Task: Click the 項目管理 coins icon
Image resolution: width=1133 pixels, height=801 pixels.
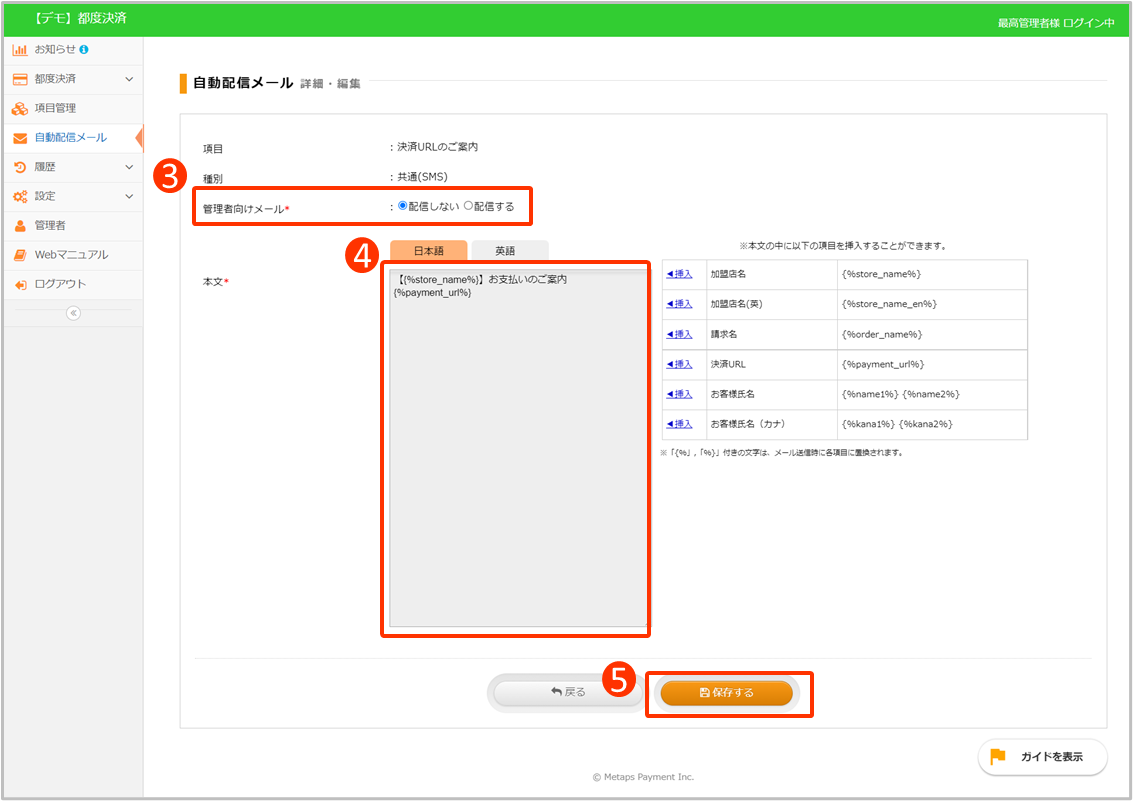Action: click(x=20, y=108)
